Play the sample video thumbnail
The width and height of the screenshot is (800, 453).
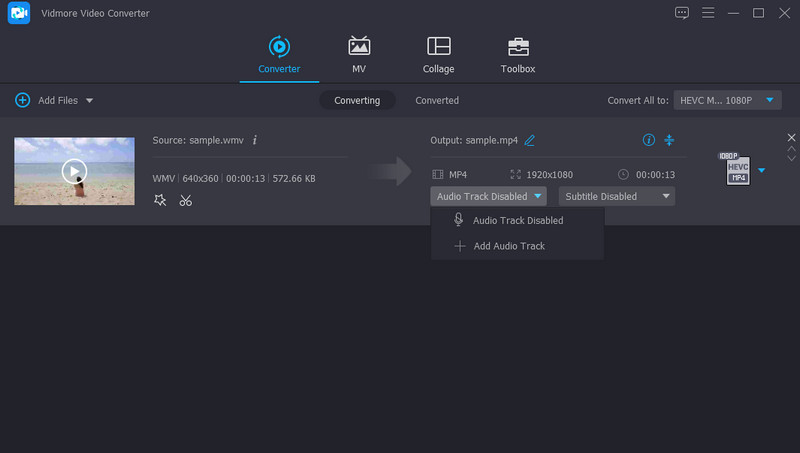click(x=74, y=171)
